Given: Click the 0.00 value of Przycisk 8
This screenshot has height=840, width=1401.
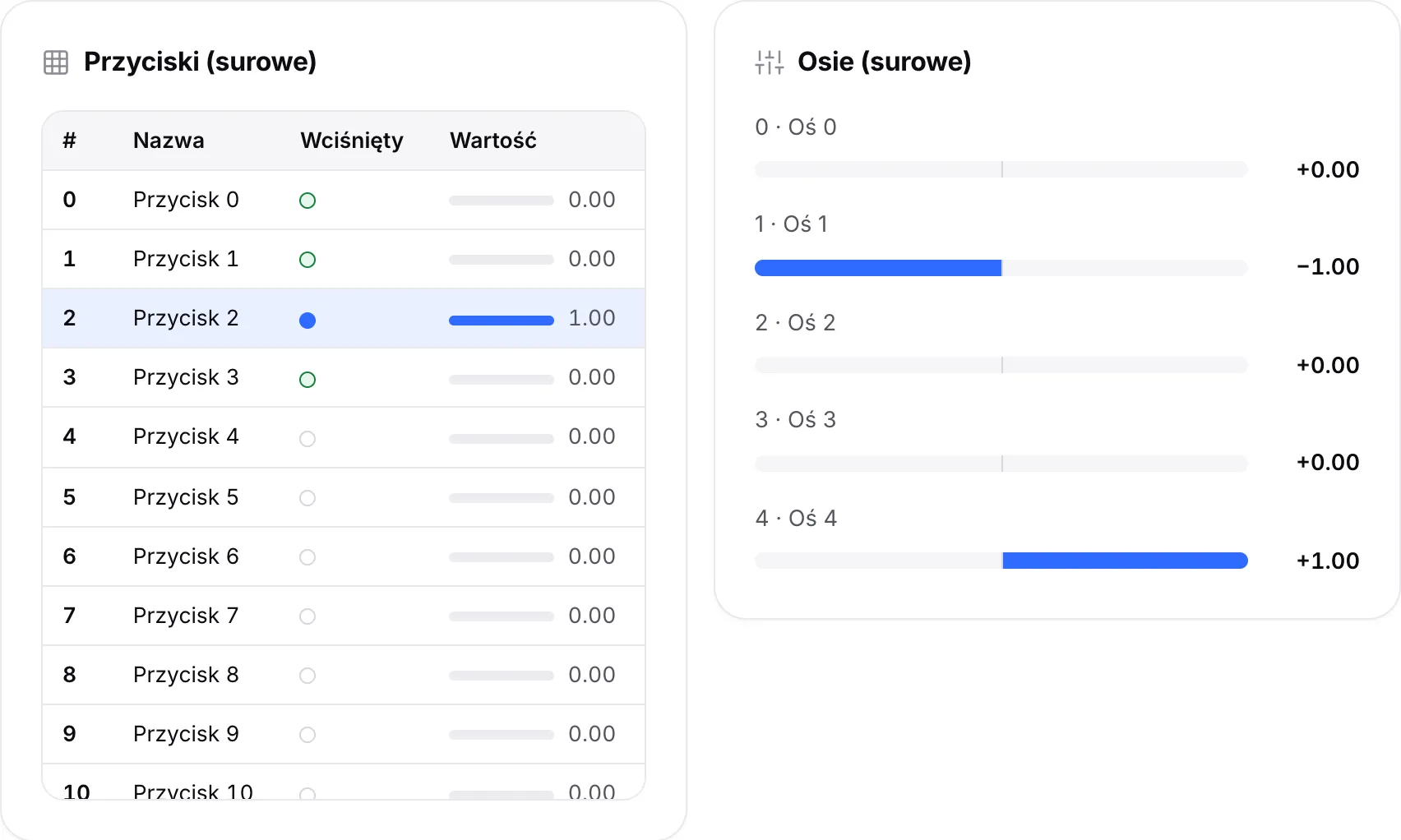Looking at the screenshot, I should 592,675.
